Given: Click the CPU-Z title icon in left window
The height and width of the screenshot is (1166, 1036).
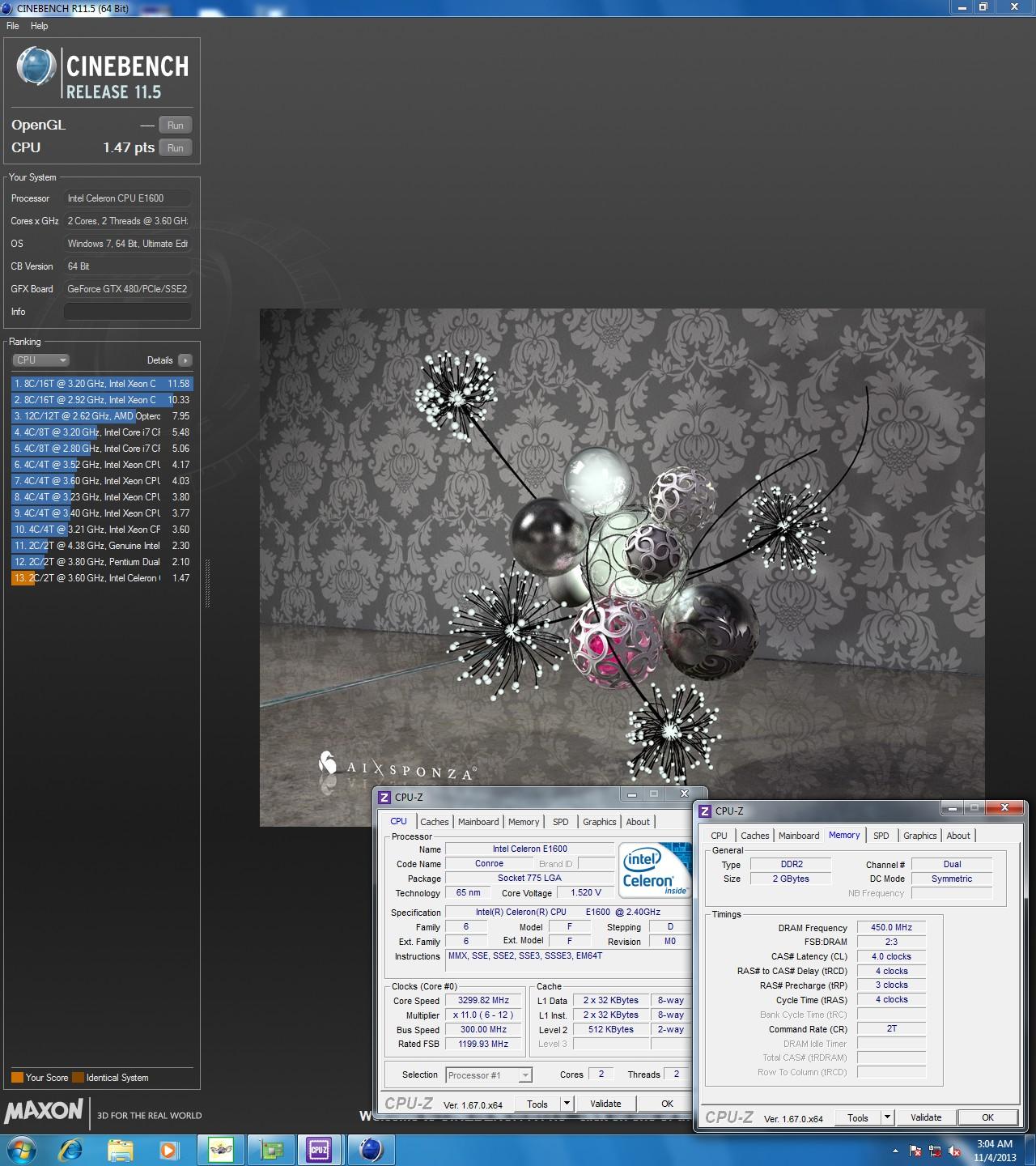Looking at the screenshot, I should [x=385, y=798].
